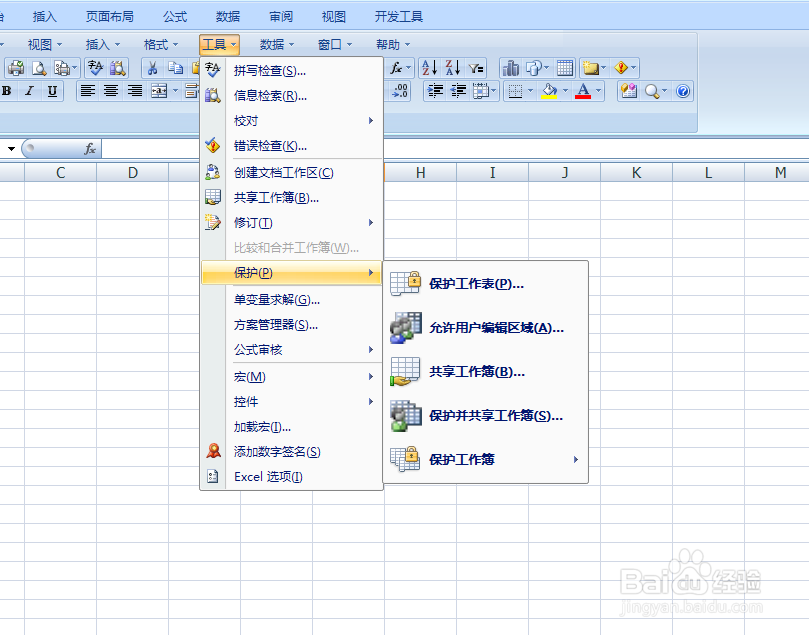Viewport: 809px width, 635px height.
Task: Open Print Preview magnifier icon
Action: [39, 68]
